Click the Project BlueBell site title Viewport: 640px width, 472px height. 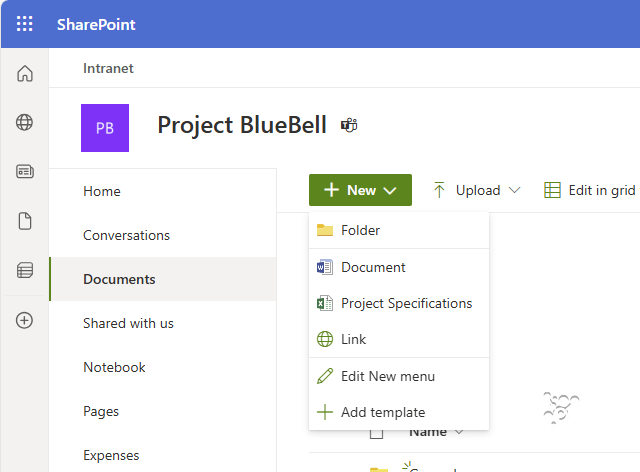pyautogui.click(x=242, y=125)
